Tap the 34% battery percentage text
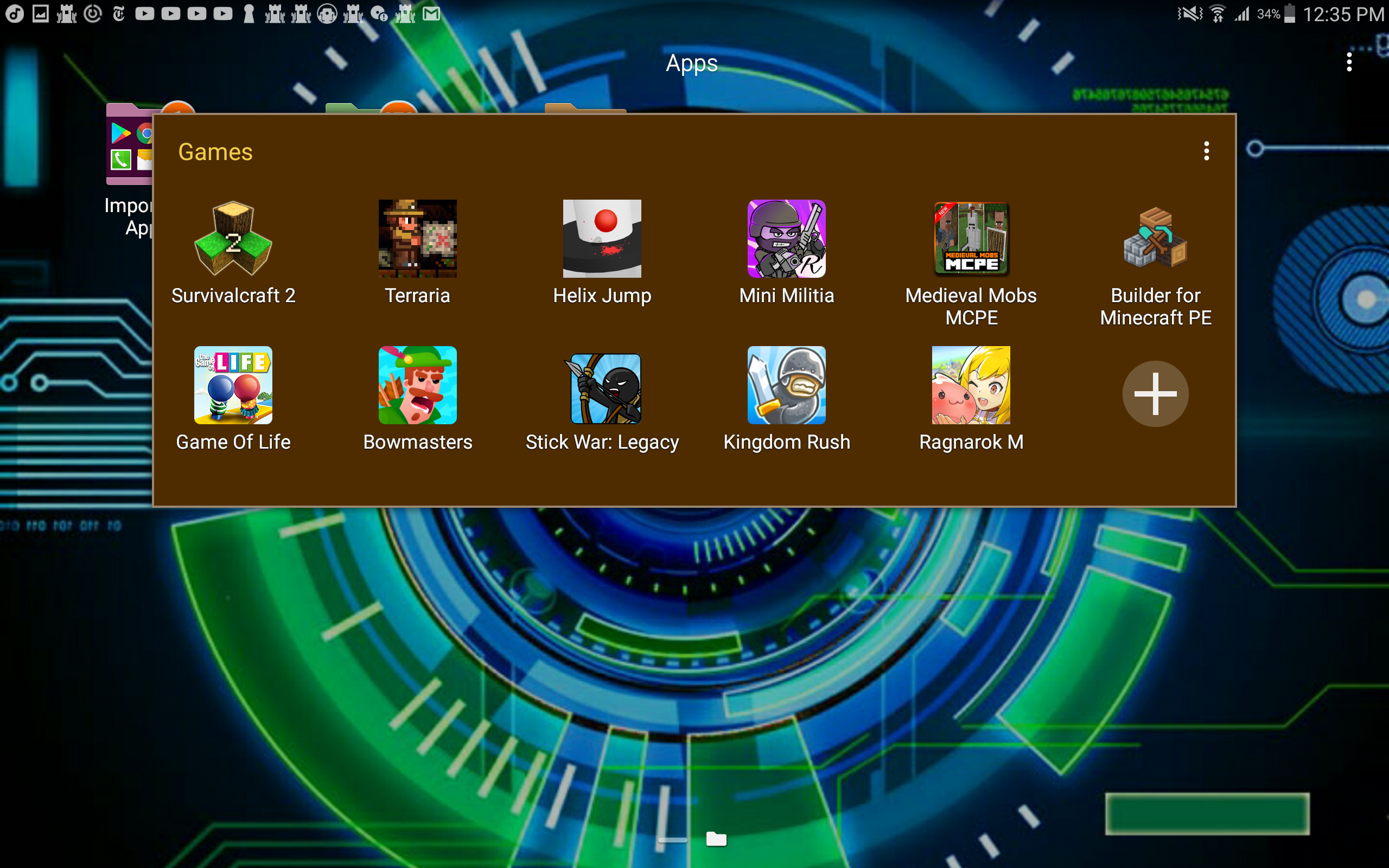Image resolution: width=1389 pixels, height=868 pixels. (x=1268, y=14)
